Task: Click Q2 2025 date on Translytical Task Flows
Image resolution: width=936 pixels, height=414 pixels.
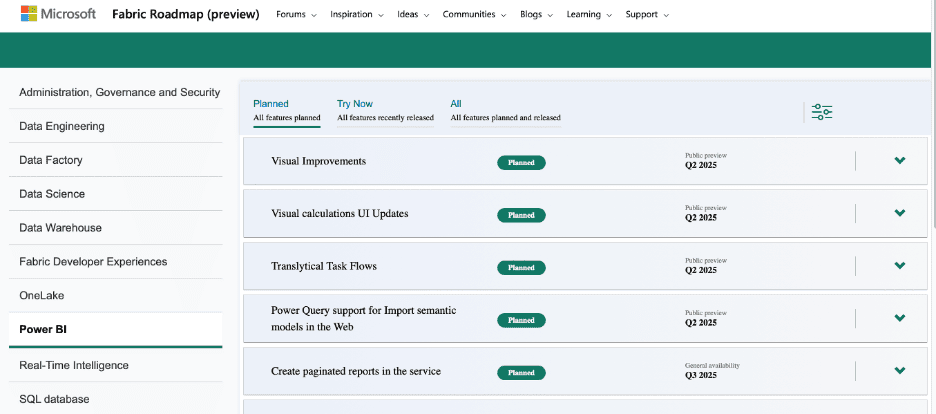Action: [x=701, y=270]
